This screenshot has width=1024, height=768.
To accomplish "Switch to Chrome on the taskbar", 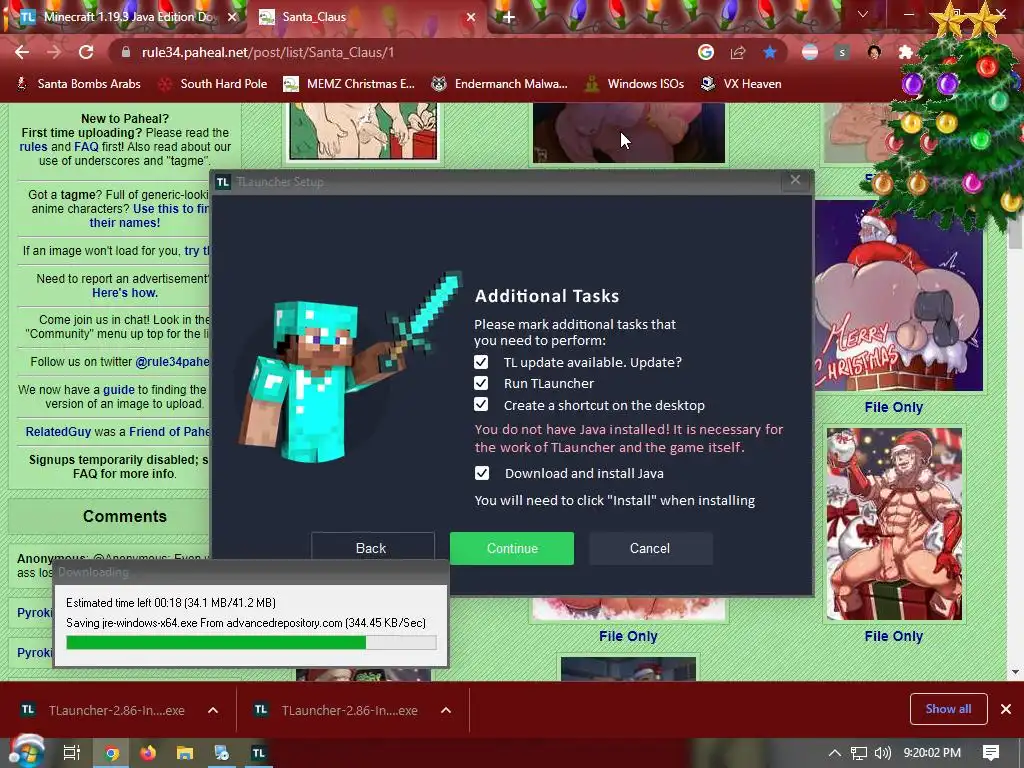I will (x=112, y=753).
